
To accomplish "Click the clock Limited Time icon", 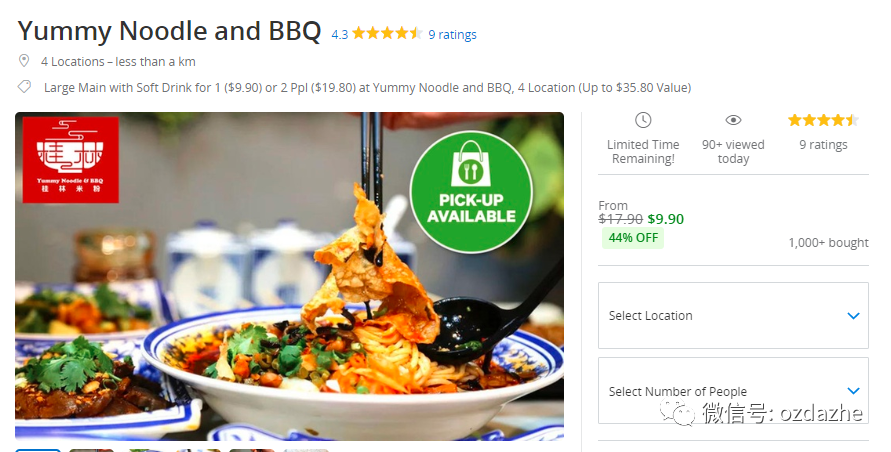I will (x=643, y=120).
